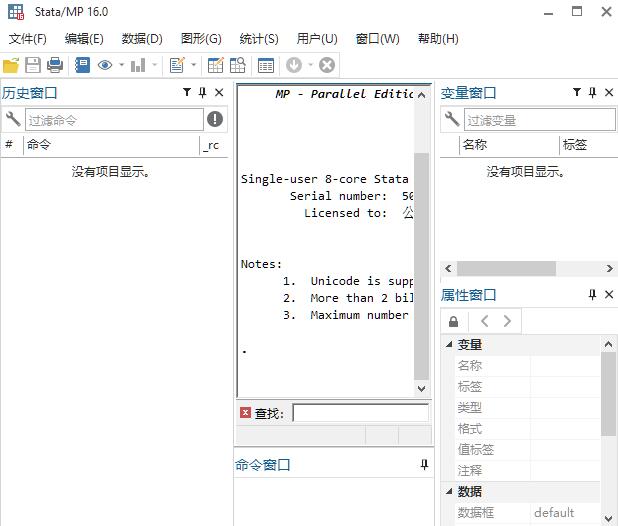Toggle the pin of 历史窗口

tap(203, 92)
